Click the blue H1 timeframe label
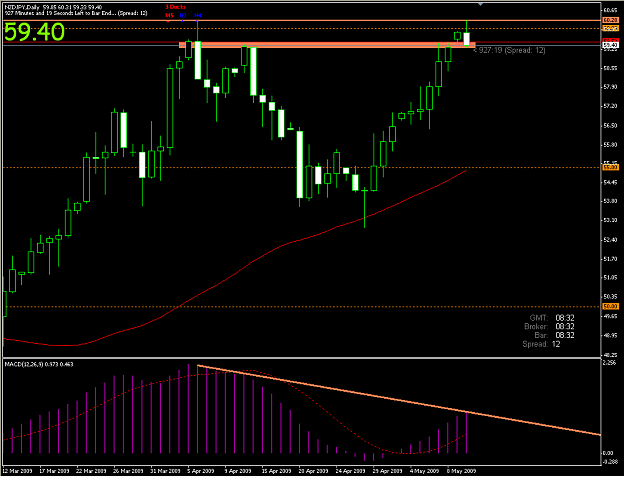Image resolution: width=625 pixels, height=477 pixels. (183, 15)
